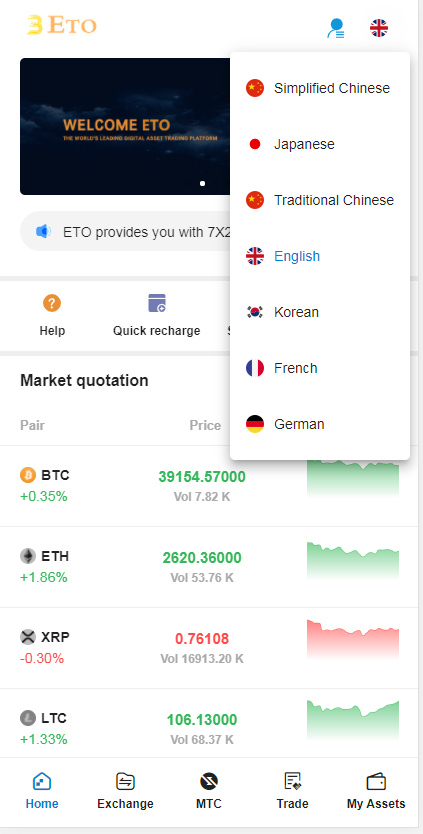Select Korean language option
This screenshot has width=423, height=834.
[320, 312]
